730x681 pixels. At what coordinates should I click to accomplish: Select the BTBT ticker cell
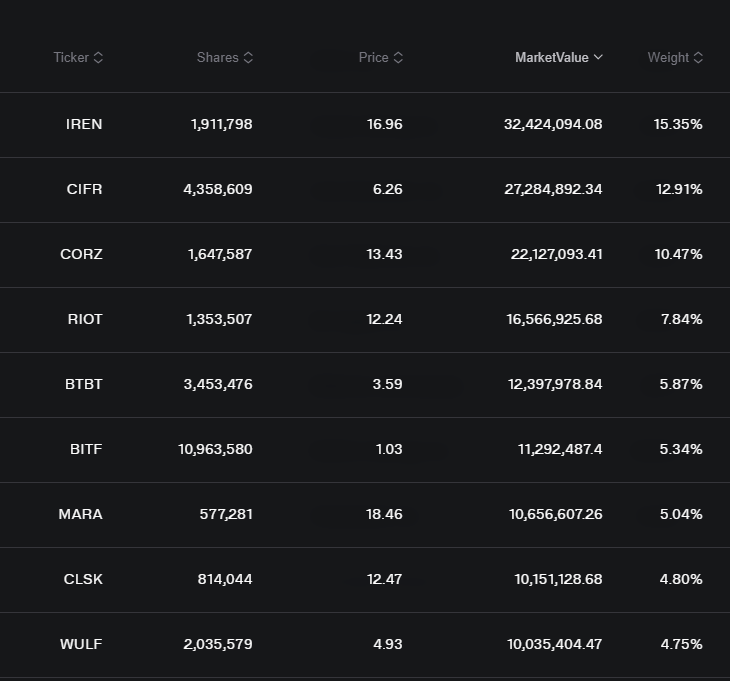coord(83,384)
